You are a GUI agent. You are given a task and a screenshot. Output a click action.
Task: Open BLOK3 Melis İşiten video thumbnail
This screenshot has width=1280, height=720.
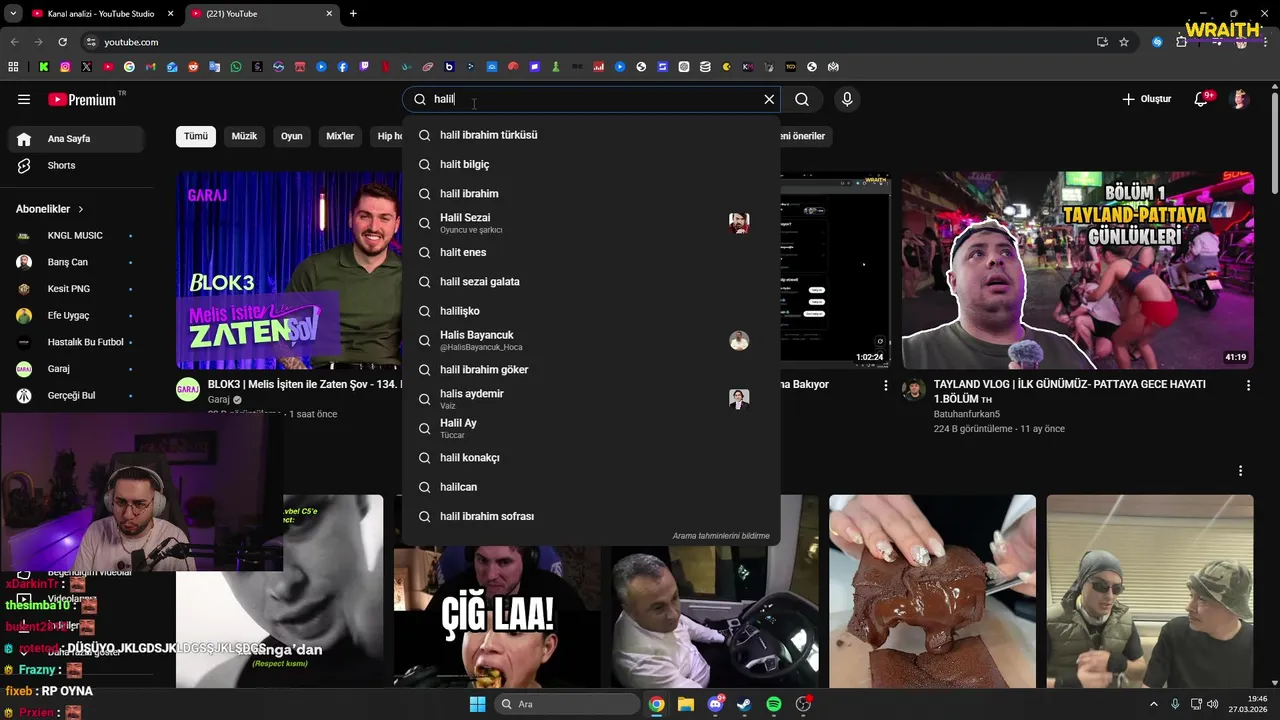(x=289, y=270)
